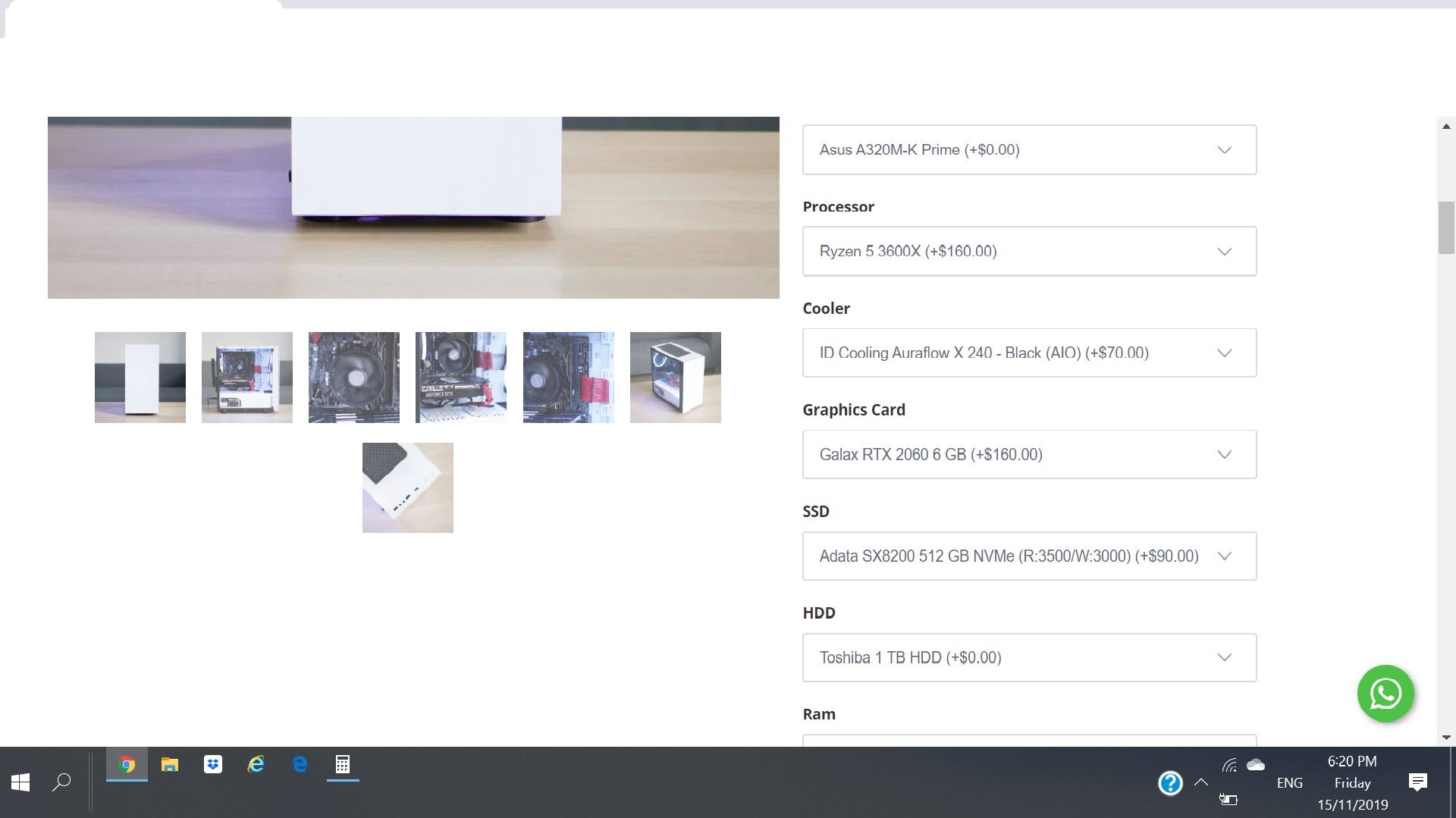Open File Explorer from the taskbar

170,765
